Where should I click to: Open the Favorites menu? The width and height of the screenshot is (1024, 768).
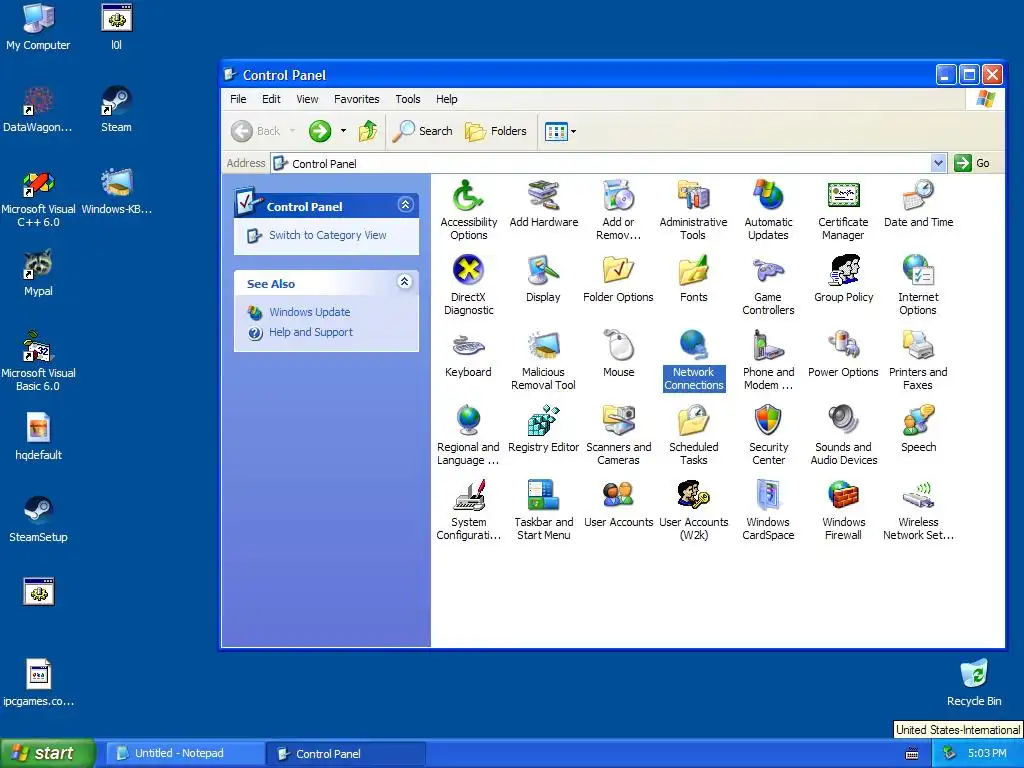[357, 99]
